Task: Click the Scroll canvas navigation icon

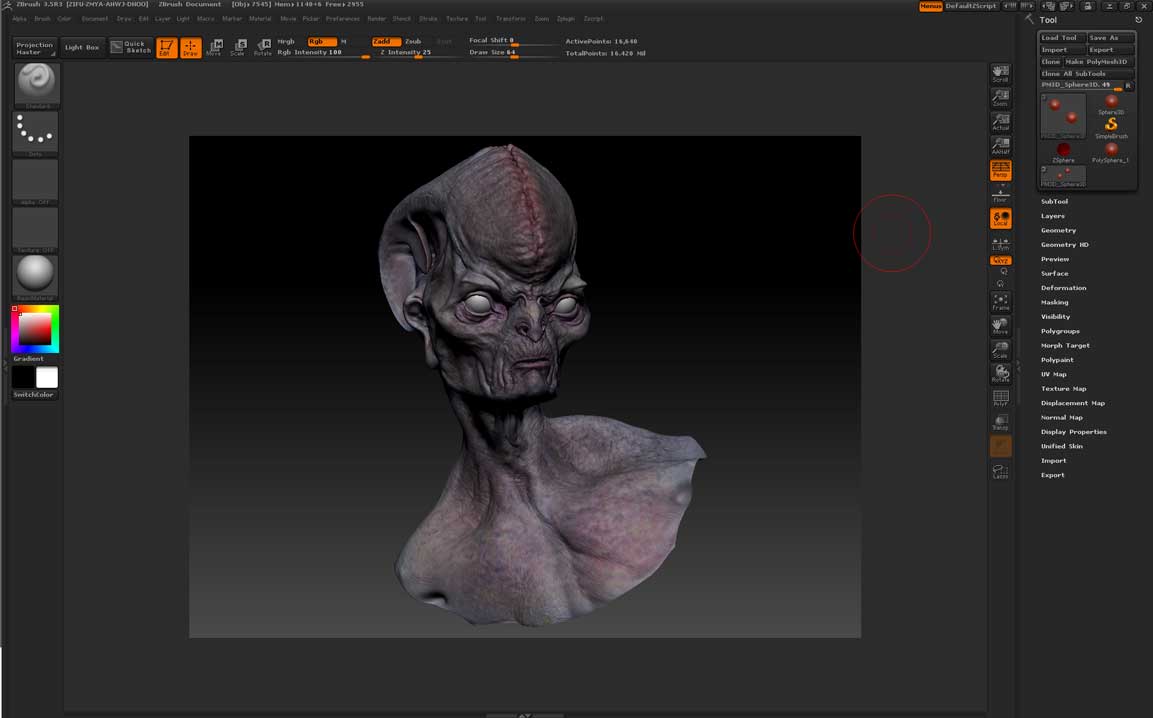Action: [x=1001, y=74]
